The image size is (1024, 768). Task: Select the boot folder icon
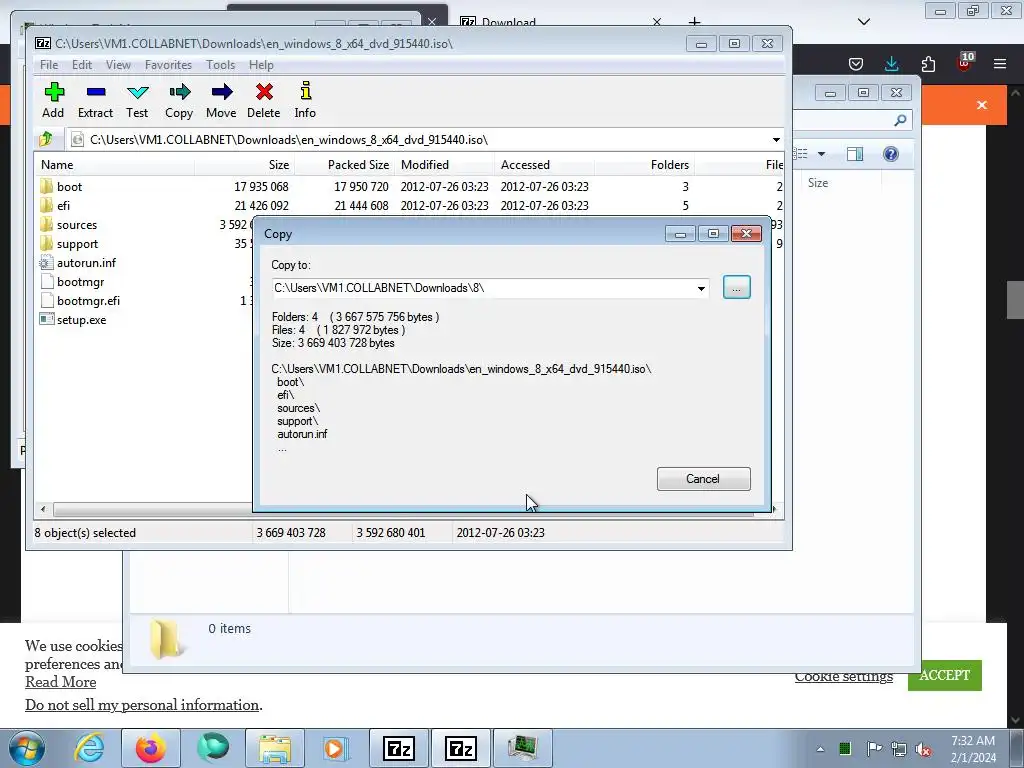coord(46,186)
